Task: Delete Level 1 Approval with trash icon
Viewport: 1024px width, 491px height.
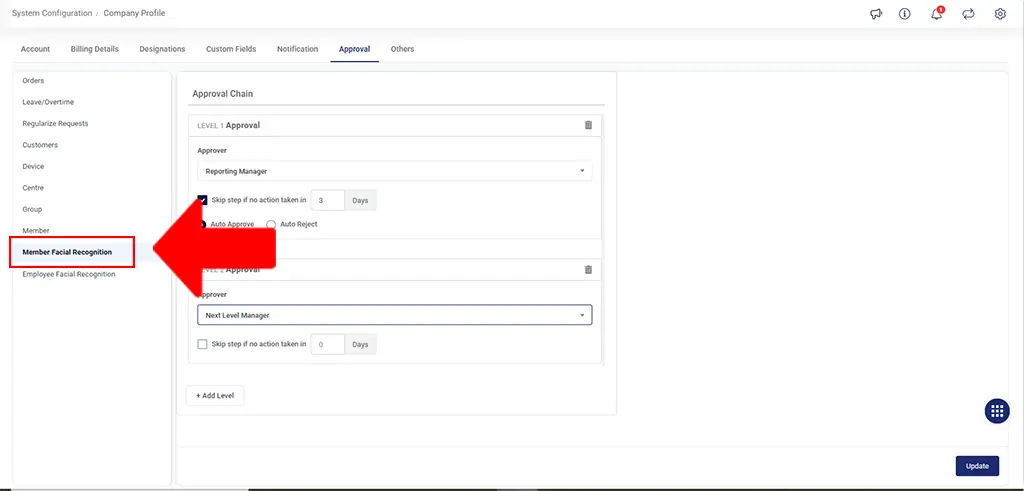Action: coord(588,125)
